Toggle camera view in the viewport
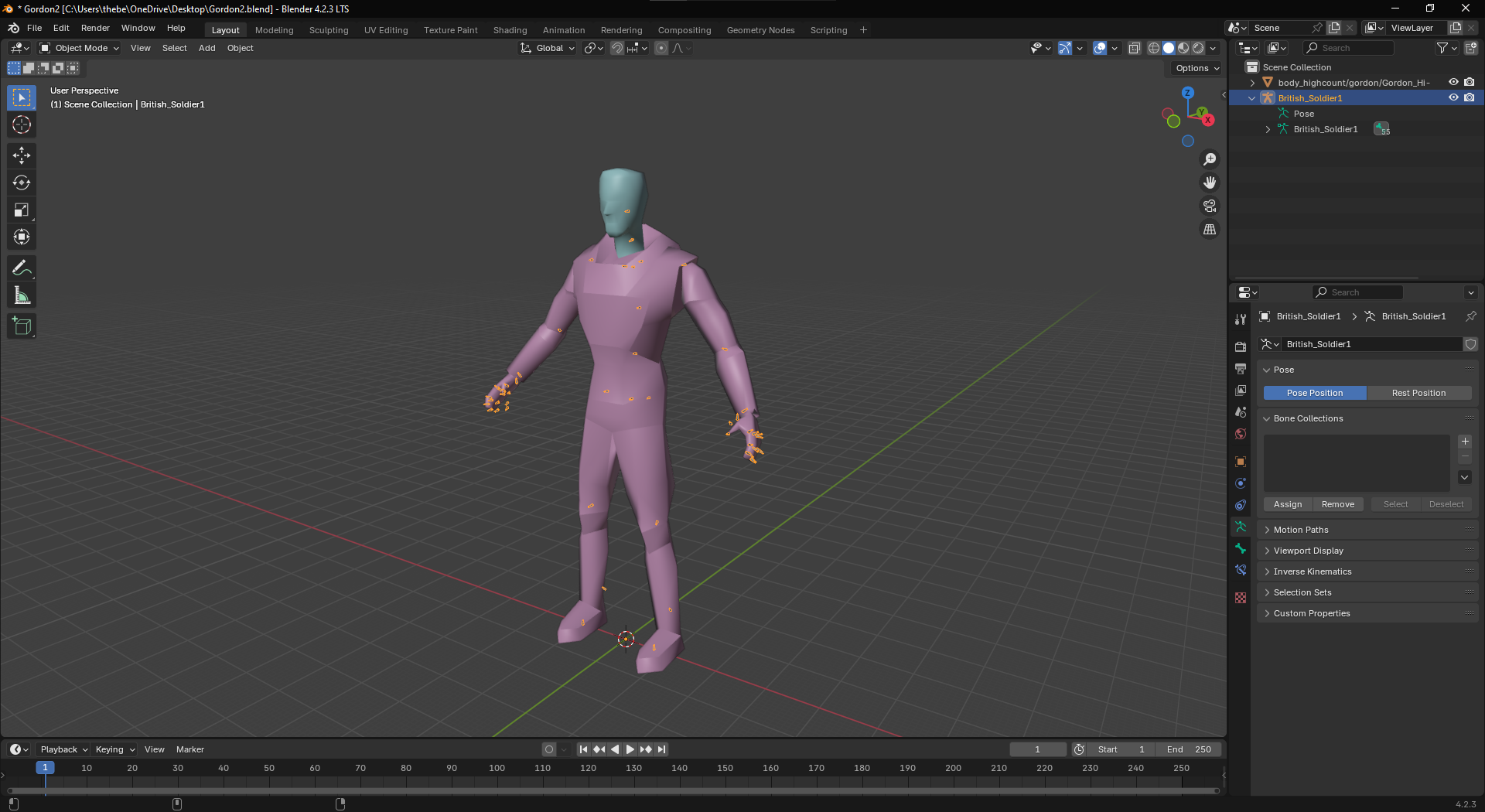 [1210, 206]
